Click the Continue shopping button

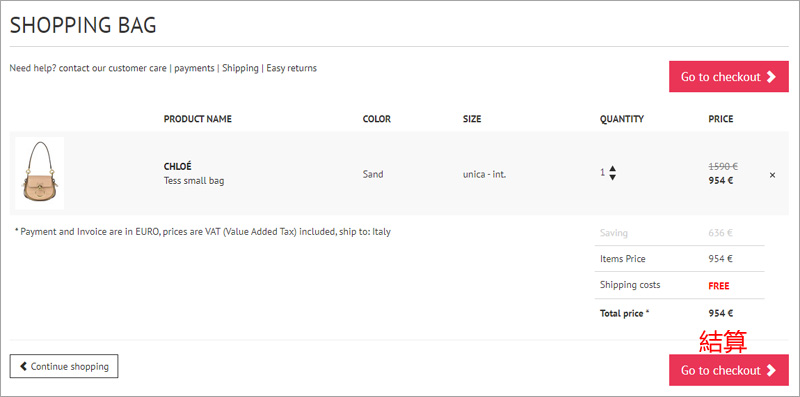tap(64, 366)
